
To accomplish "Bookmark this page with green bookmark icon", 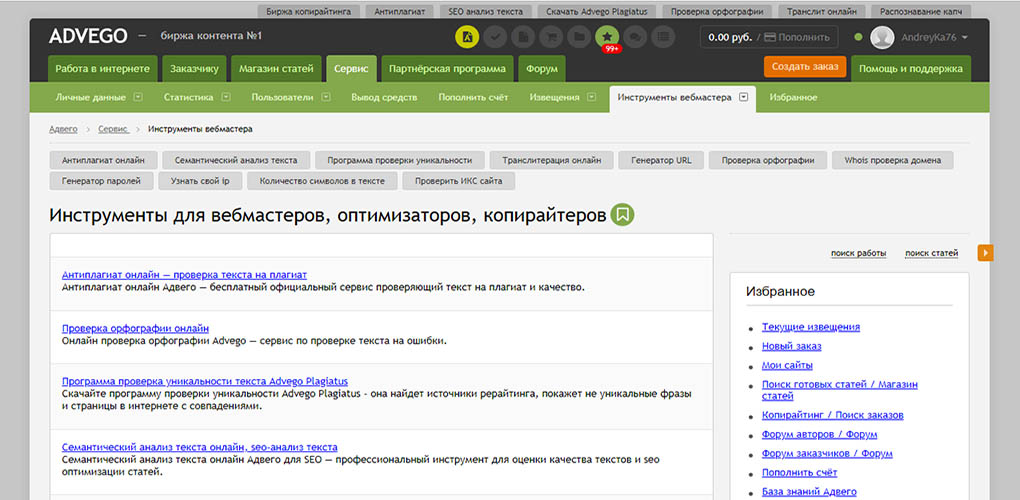I will click(x=623, y=215).
